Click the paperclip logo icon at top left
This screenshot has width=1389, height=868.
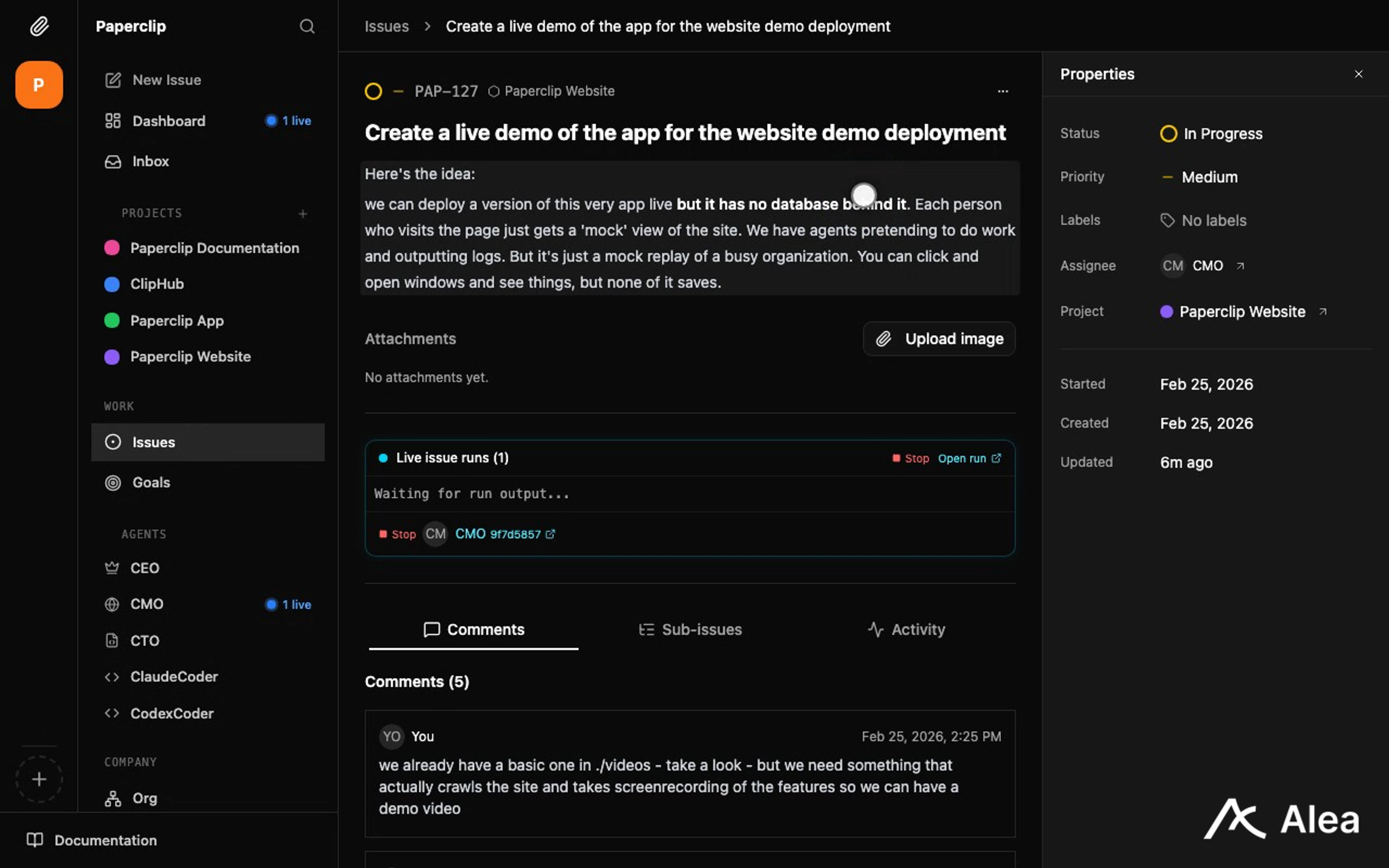click(x=39, y=26)
